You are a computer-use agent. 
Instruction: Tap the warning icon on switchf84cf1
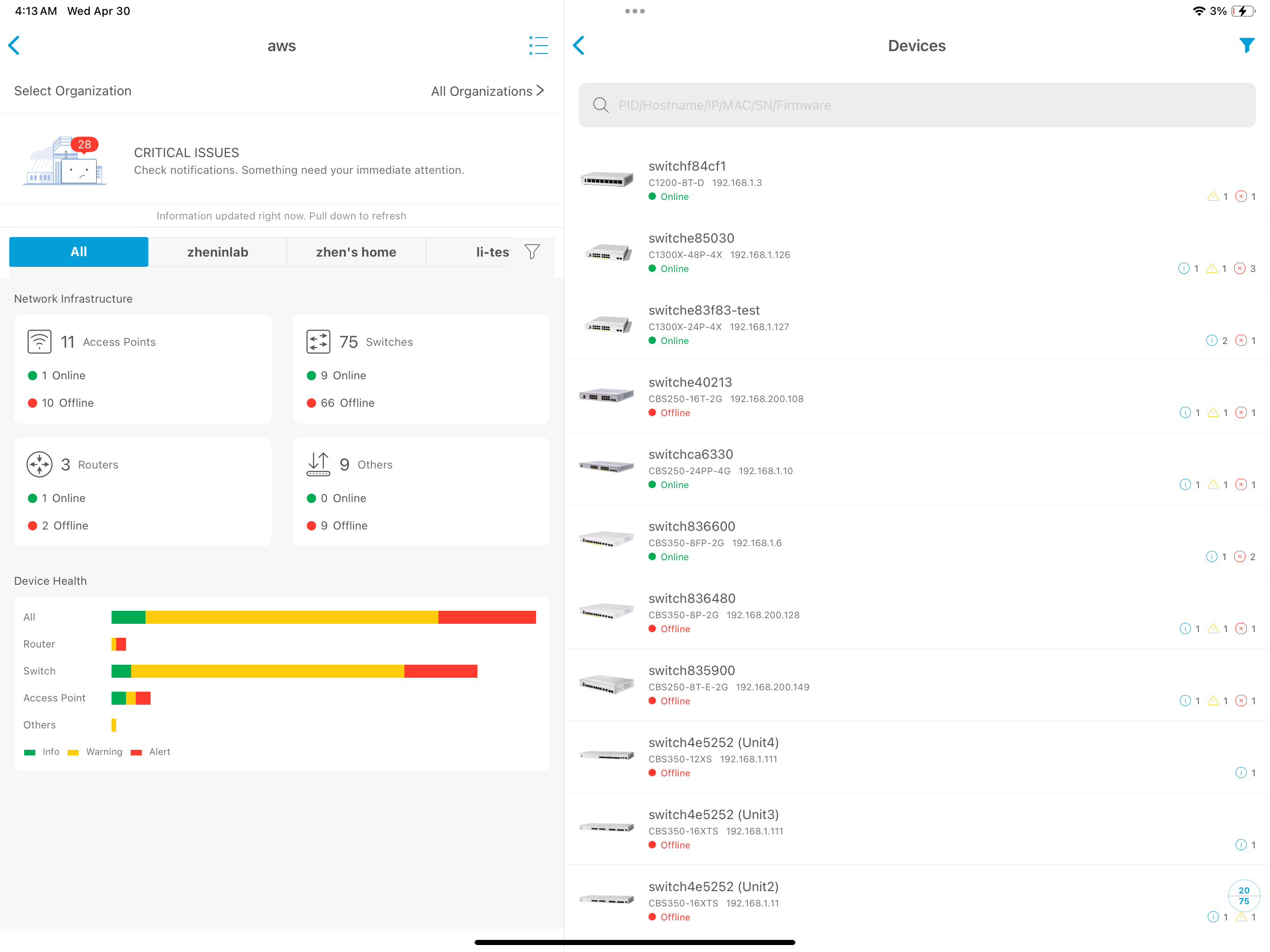point(1212,196)
